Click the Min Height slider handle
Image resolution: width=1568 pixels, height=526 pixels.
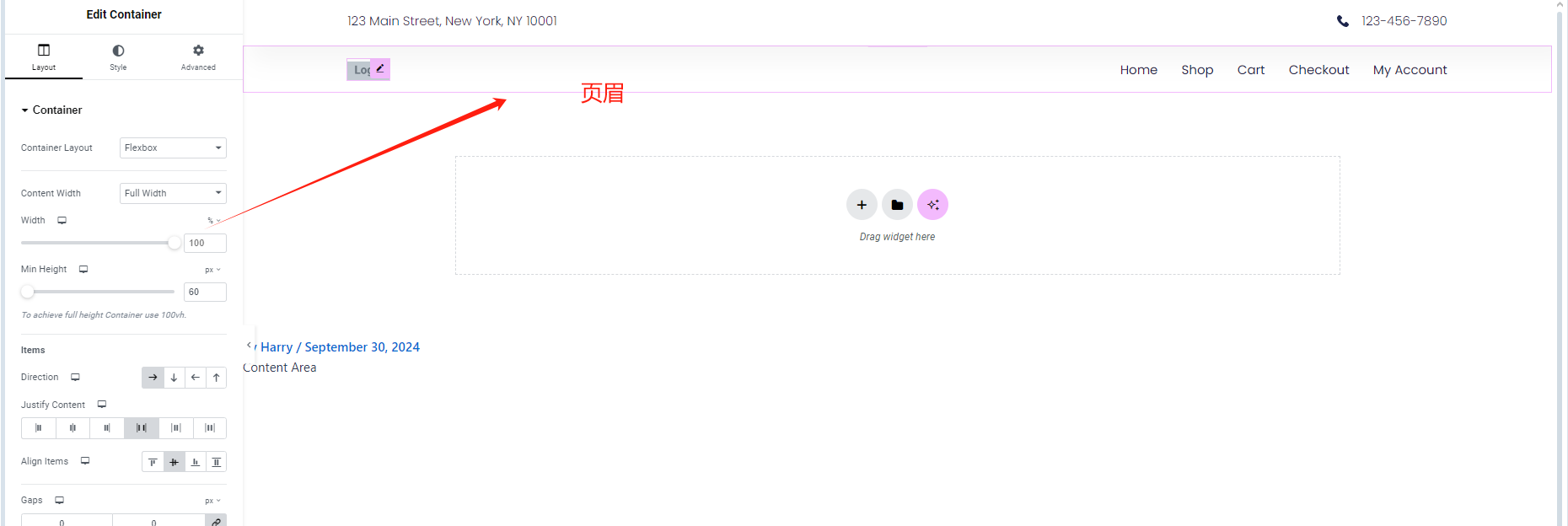click(x=28, y=292)
